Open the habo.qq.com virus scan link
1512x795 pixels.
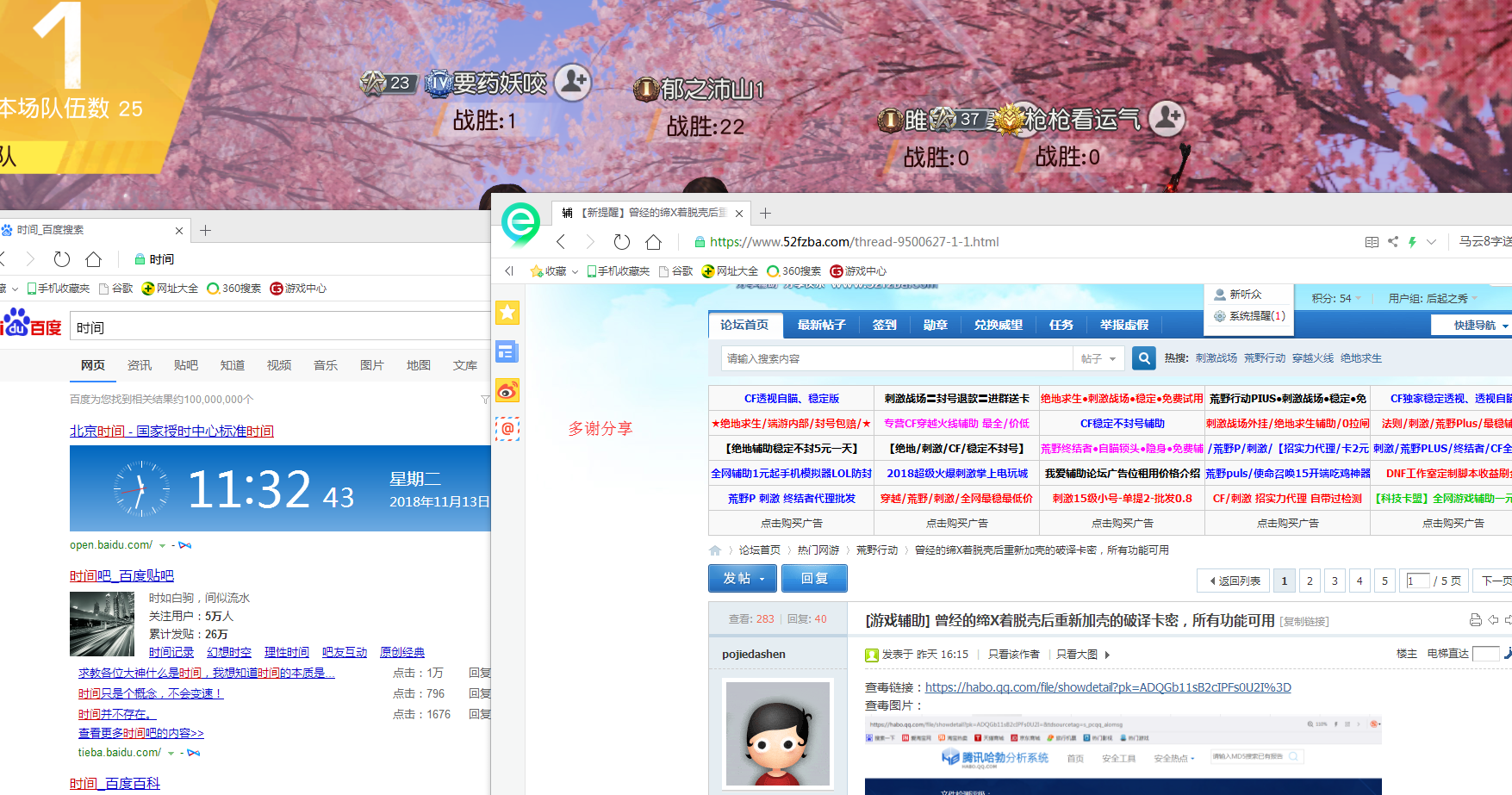tap(1107, 687)
